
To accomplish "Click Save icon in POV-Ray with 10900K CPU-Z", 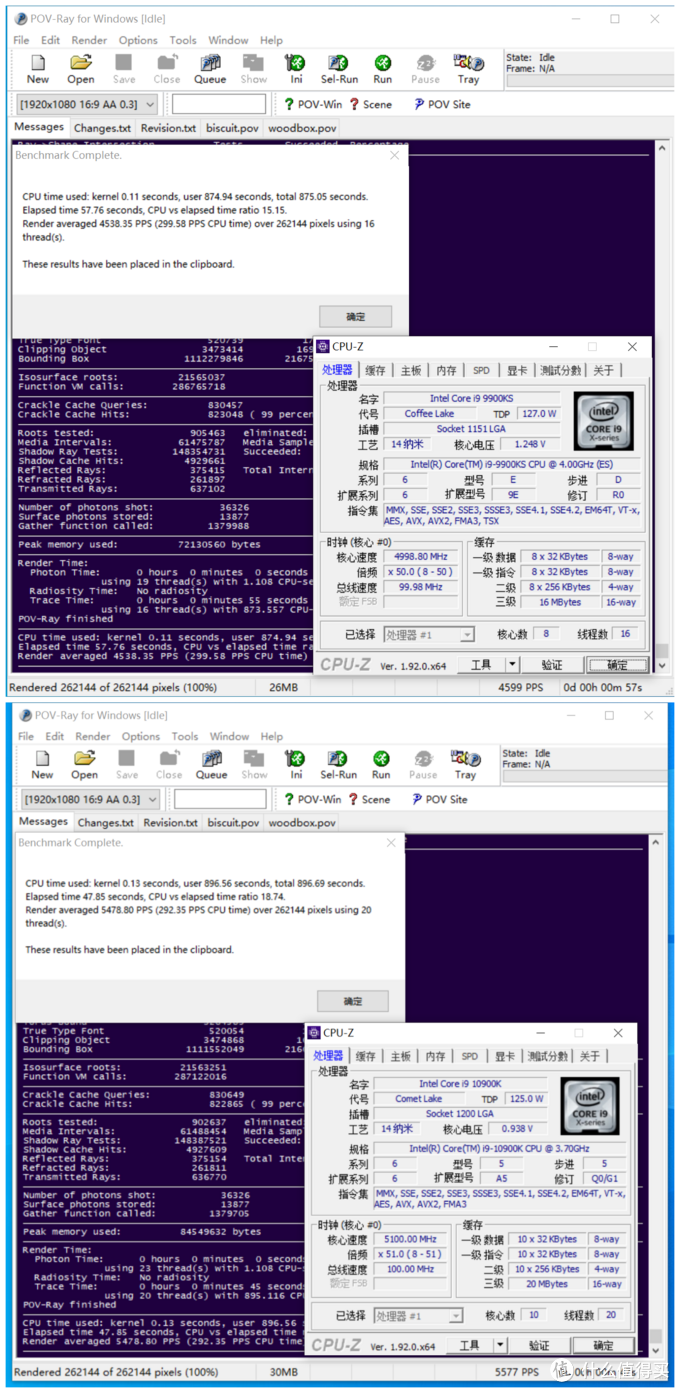I will tap(126, 765).
